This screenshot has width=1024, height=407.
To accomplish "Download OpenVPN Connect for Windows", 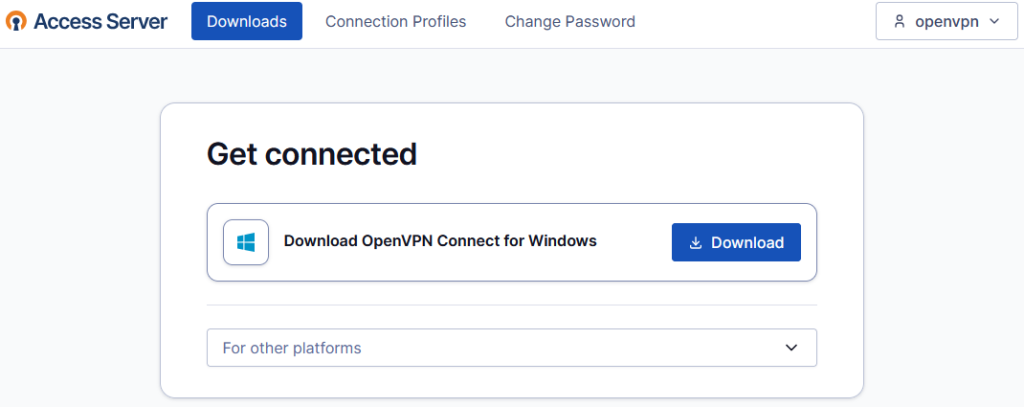I will (736, 242).
